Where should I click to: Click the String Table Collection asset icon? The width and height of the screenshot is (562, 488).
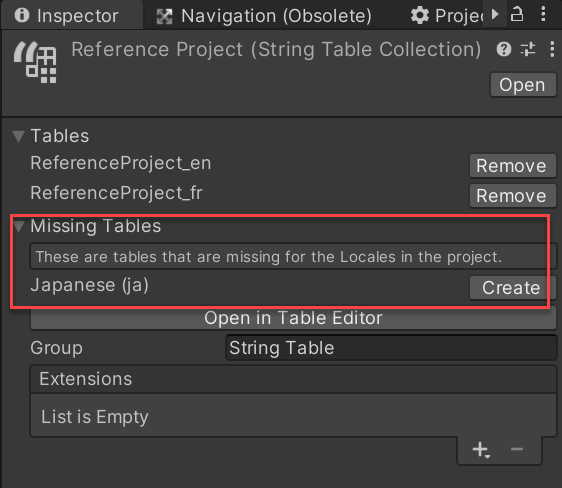coord(35,62)
